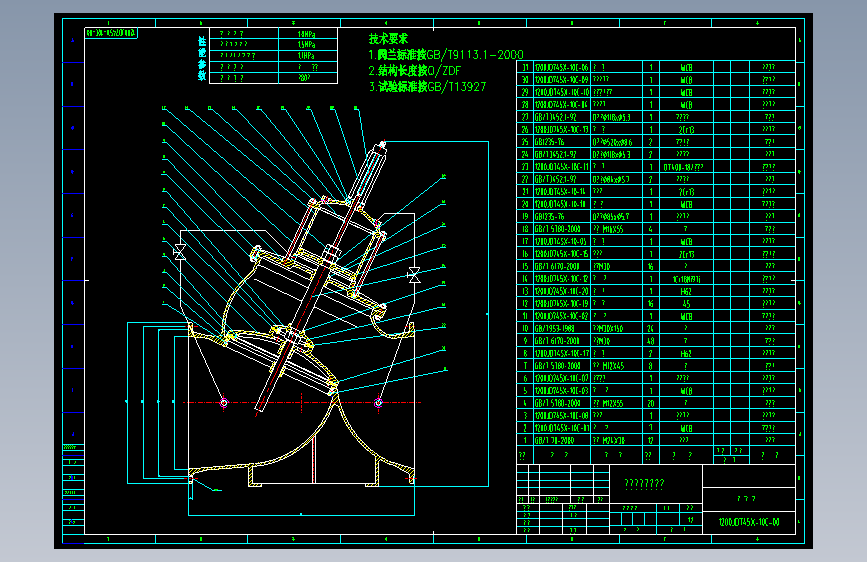Select material 45 in parts row 12

(x=686, y=304)
